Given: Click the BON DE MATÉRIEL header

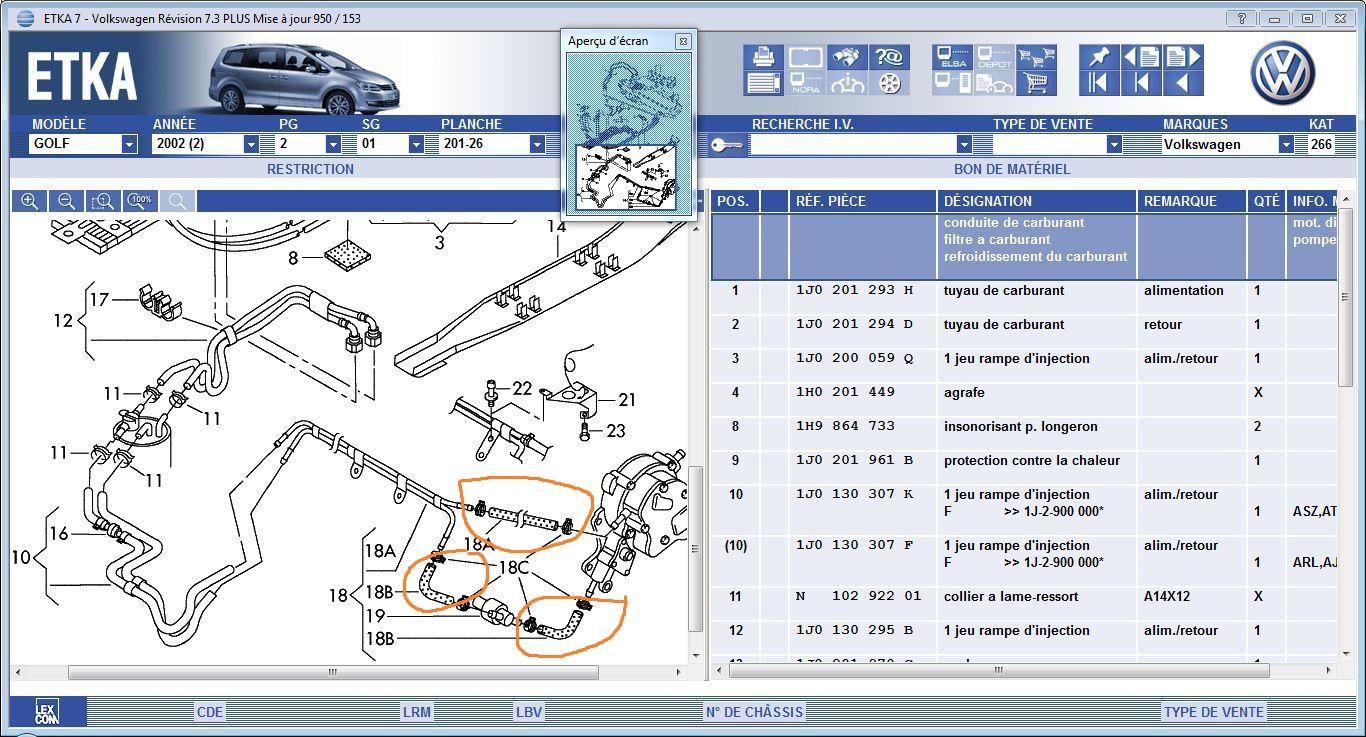Looking at the screenshot, I should pos(1012,169).
